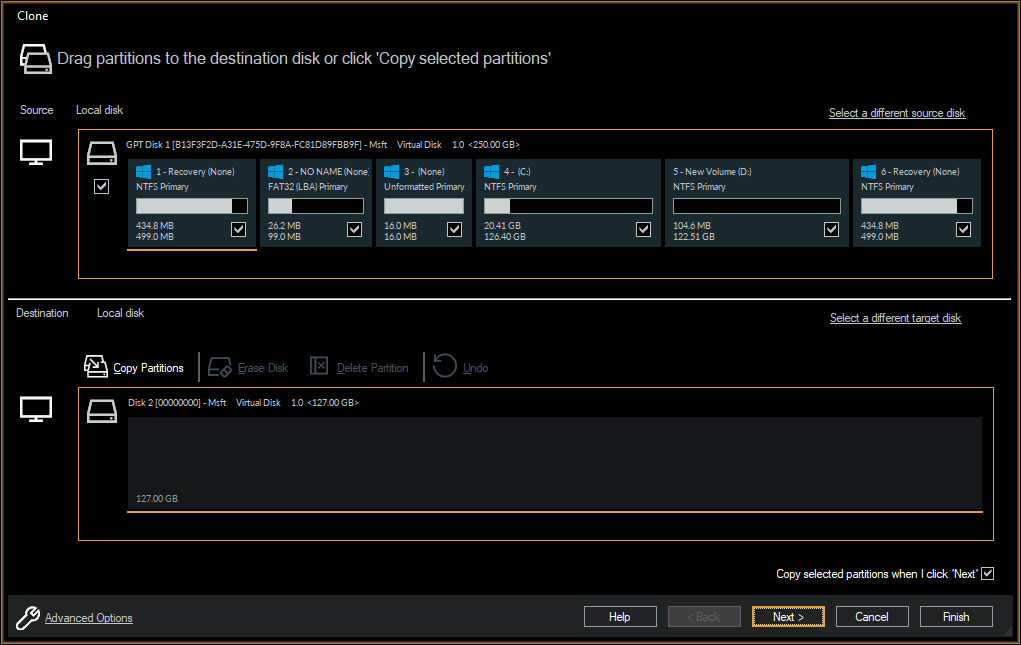Viewport: 1021px width, 645px height.
Task: Click the source disk drive icon
Action: tap(101, 152)
